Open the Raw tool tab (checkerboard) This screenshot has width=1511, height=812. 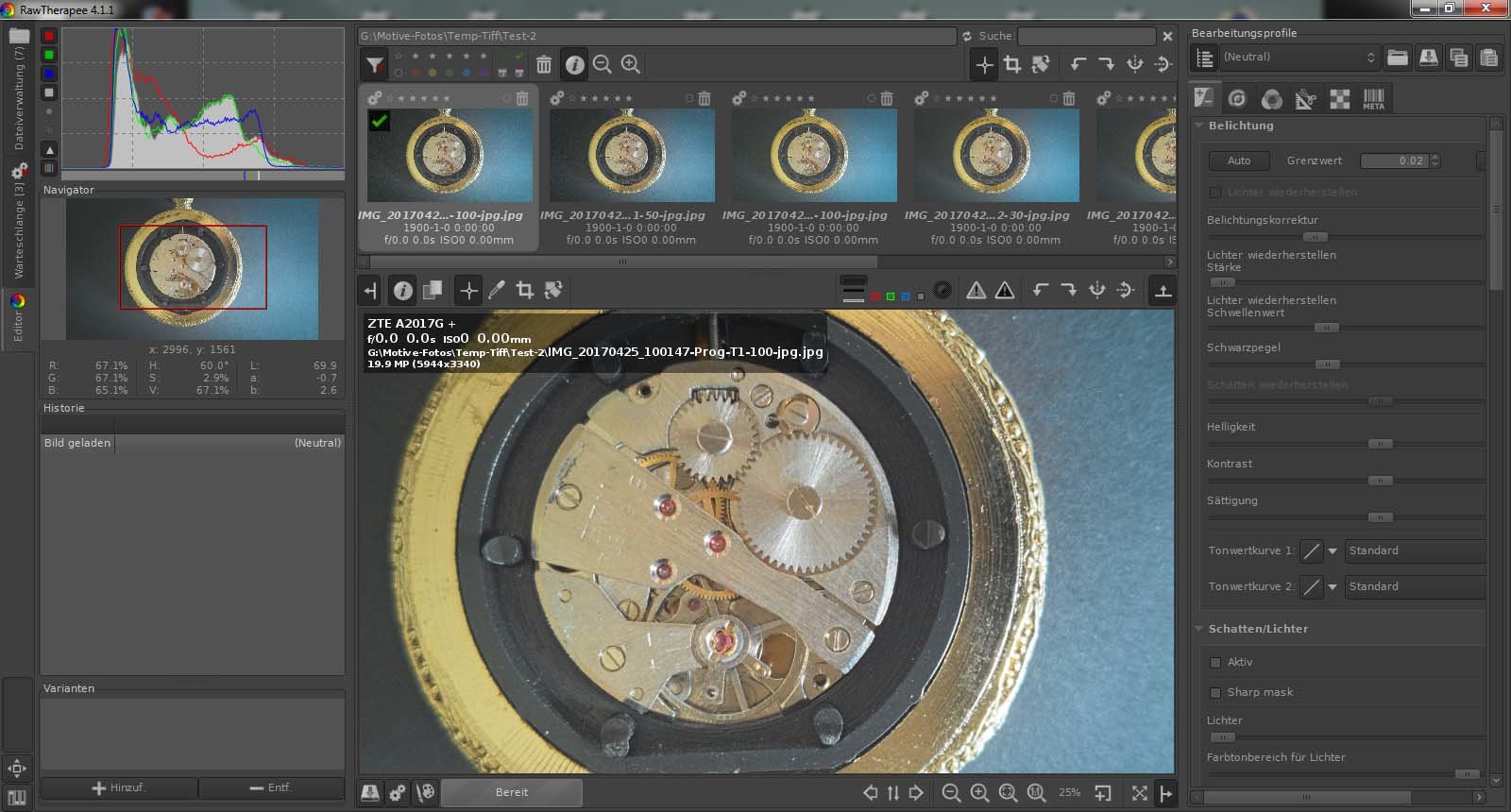coord(1339,98)
